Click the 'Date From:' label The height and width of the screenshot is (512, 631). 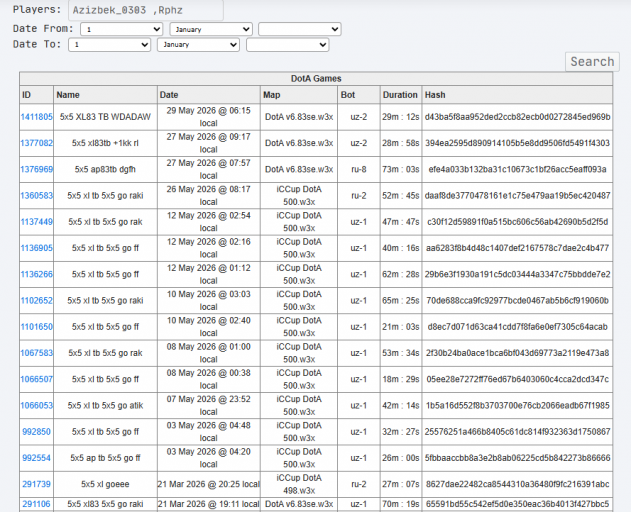coord(43,29)
